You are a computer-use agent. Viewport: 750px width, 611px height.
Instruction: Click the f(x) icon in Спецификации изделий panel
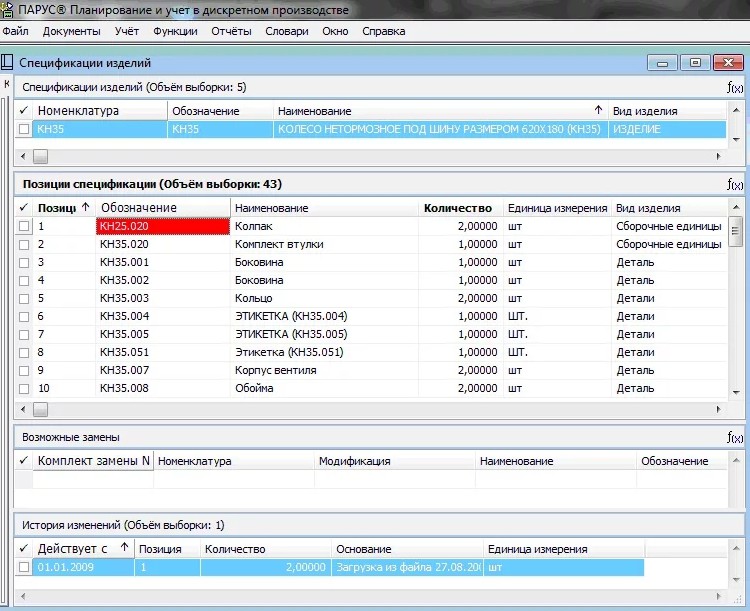pyautogui.click(x=736, y=88)
